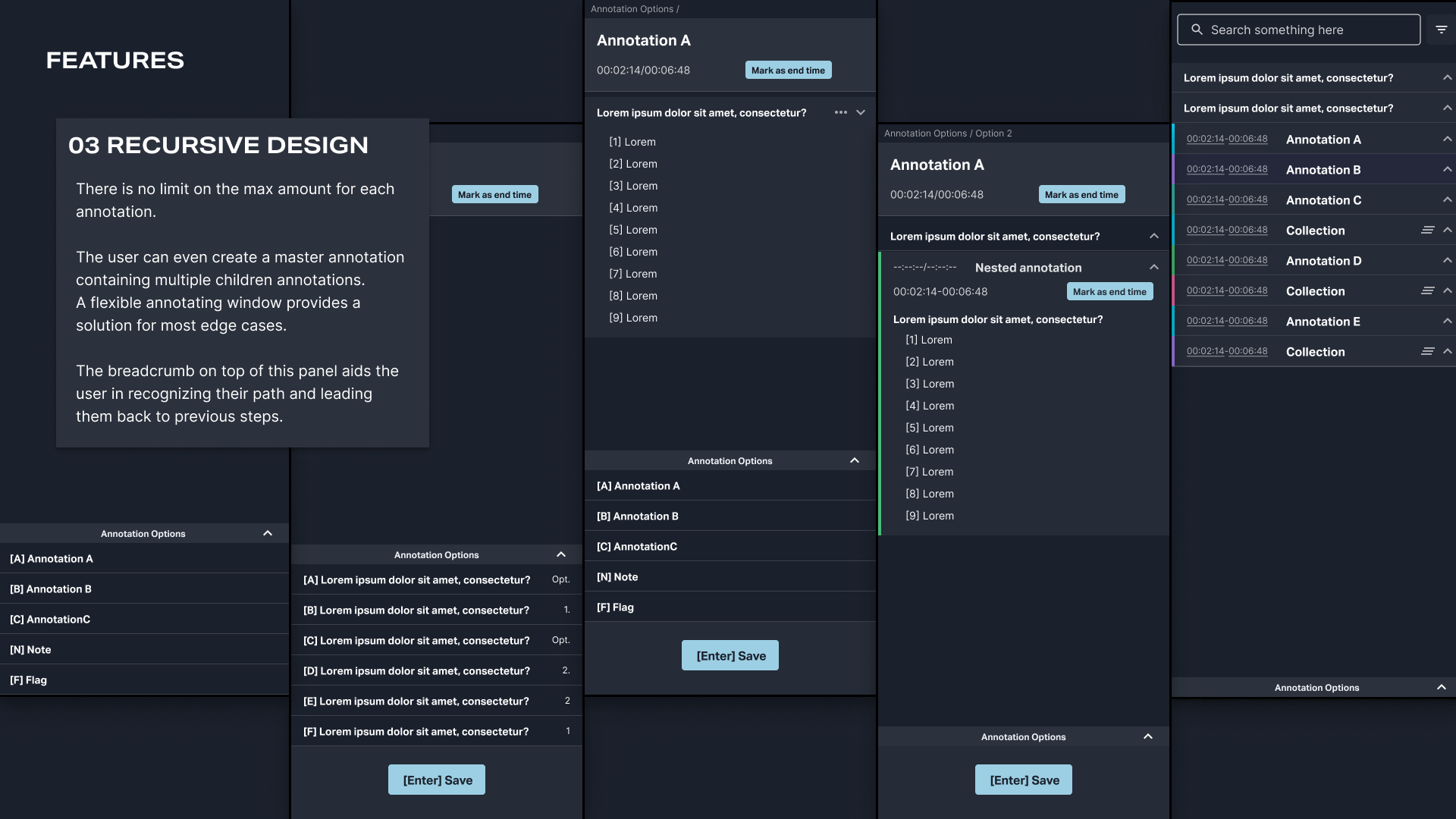
Task: Click list icon on last Collection row
Action: 1427,351
